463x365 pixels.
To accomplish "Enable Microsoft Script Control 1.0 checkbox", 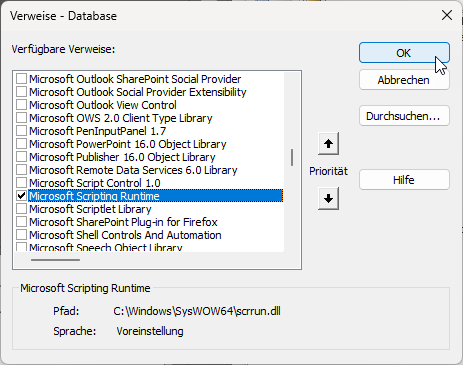I will pyautogui.click(x=22, y=183).
